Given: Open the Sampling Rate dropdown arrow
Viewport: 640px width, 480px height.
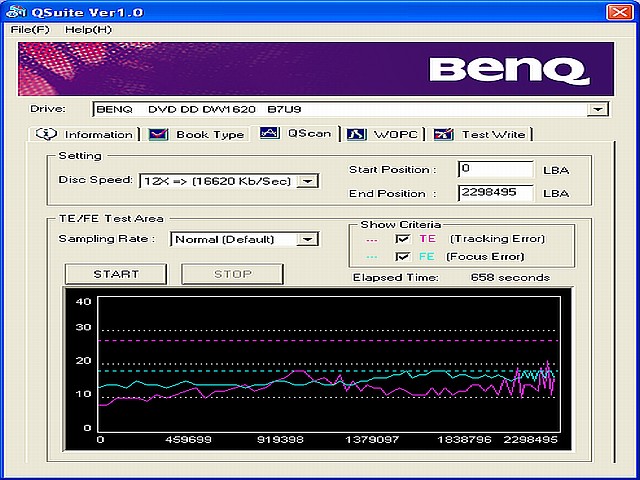Looking at the screenshot, I should [307, 239].
